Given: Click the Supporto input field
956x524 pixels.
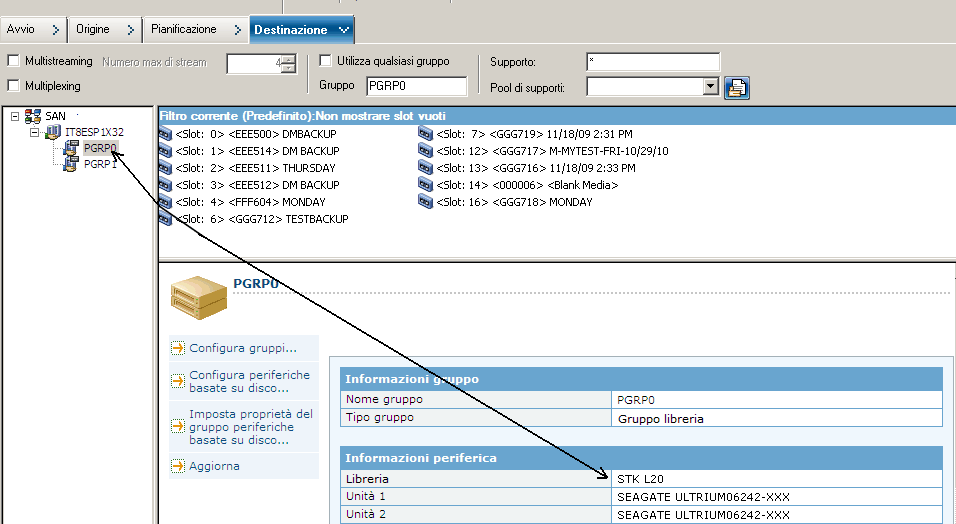Looking at the screenshot, I should point(653,62).
